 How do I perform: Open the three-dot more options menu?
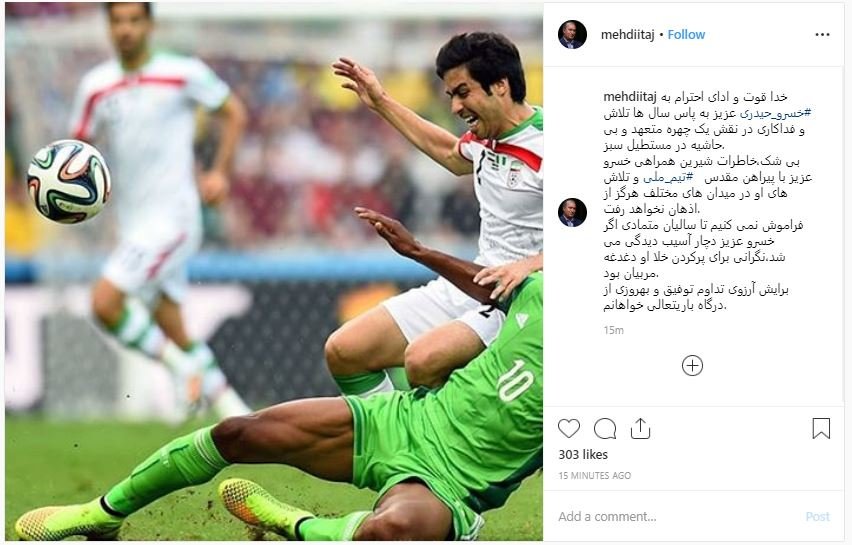tap(823, 35)
